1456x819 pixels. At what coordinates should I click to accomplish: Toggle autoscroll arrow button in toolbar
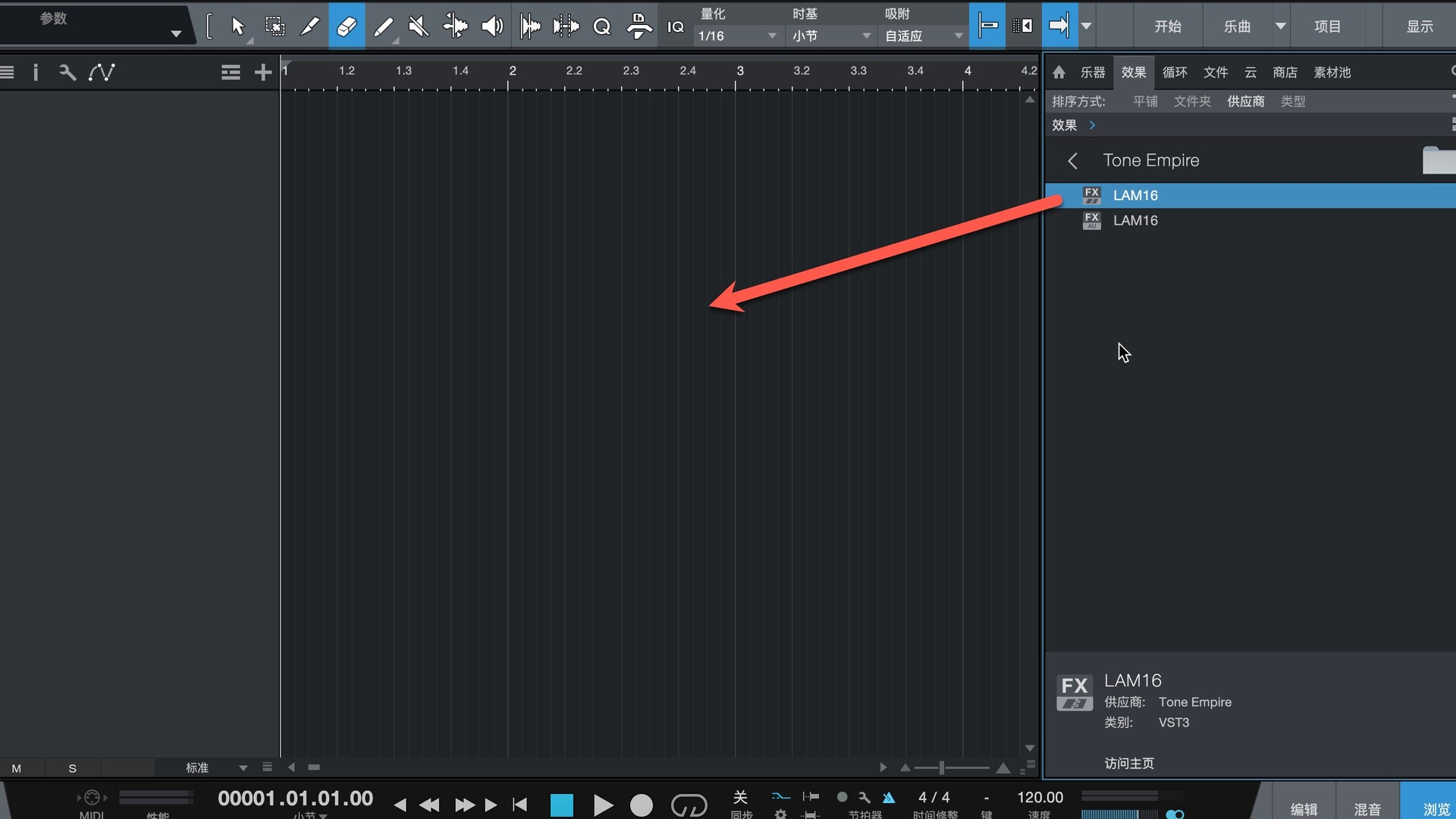[1059, 27]
